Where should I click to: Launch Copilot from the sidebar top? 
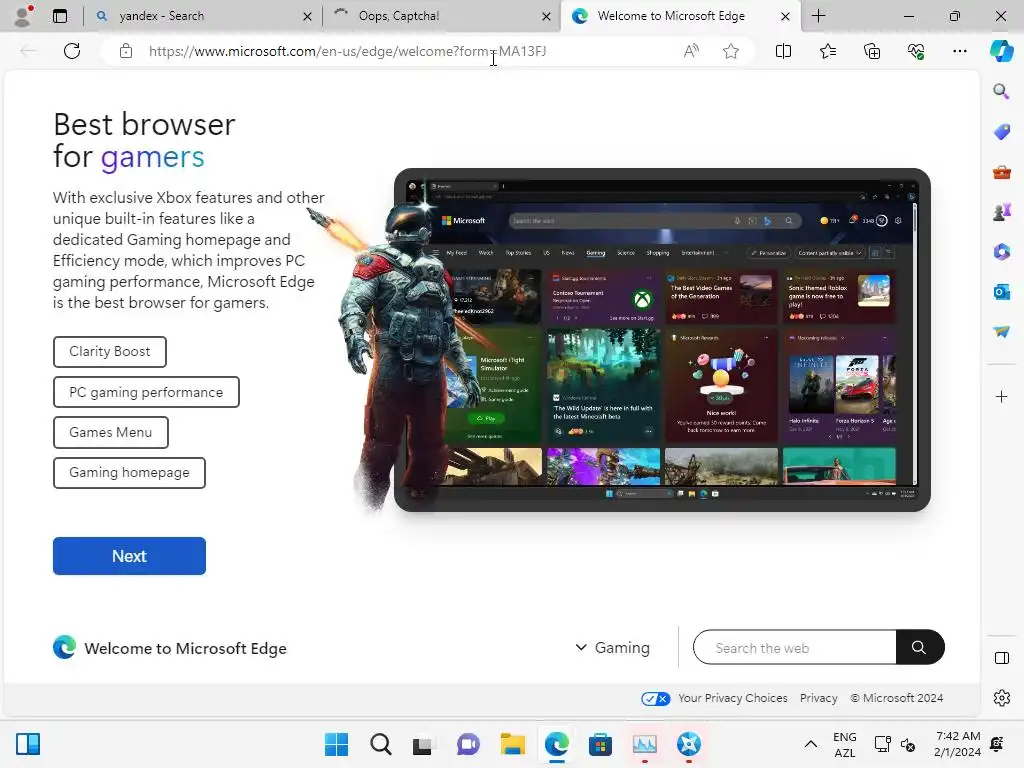point(1001,51)
